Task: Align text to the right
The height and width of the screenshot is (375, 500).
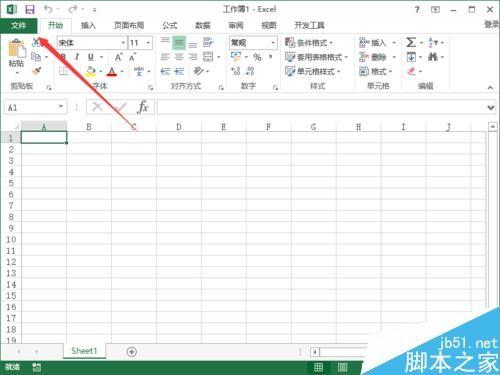Action: (x=193, y=57)
